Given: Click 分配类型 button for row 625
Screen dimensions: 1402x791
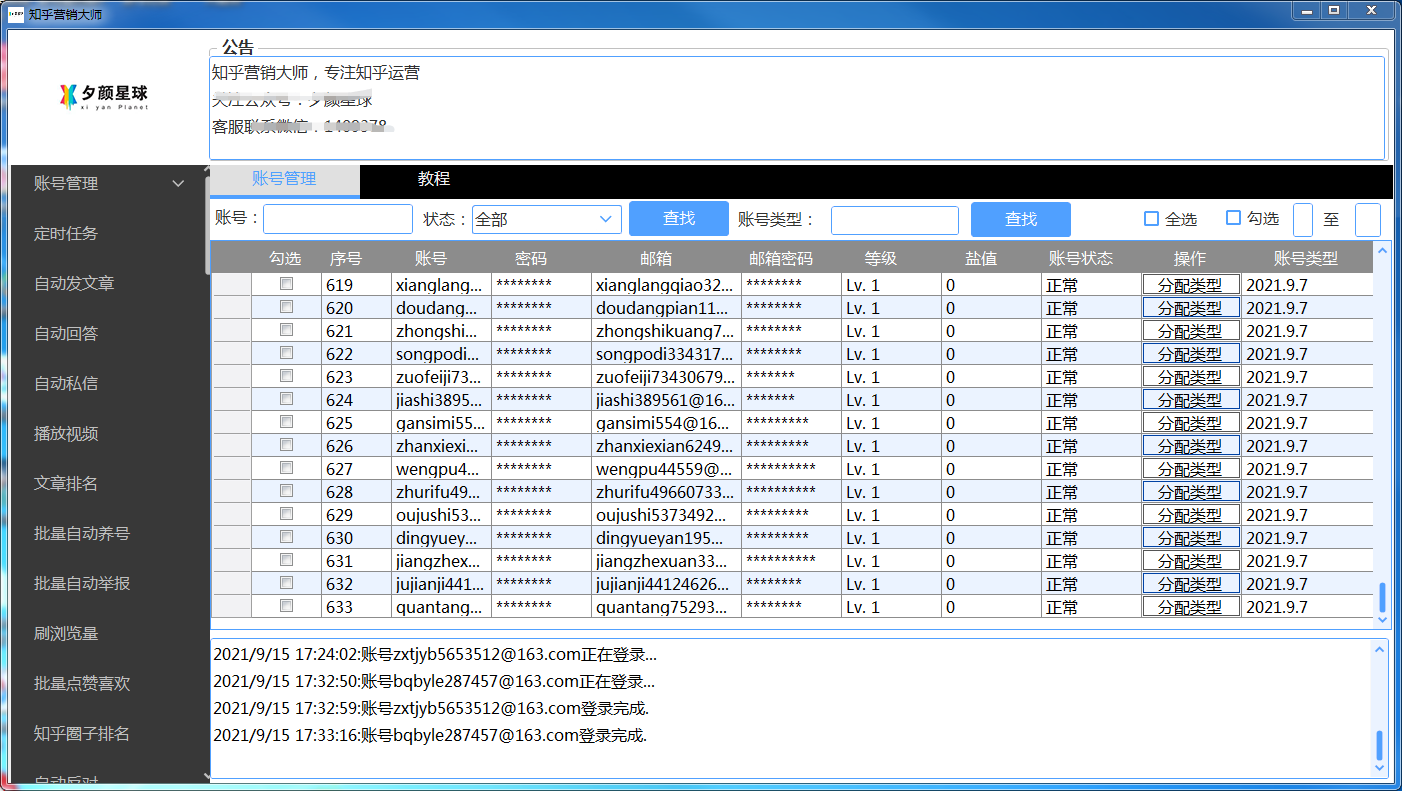Looking at the screenshot, I should 1190,423.
